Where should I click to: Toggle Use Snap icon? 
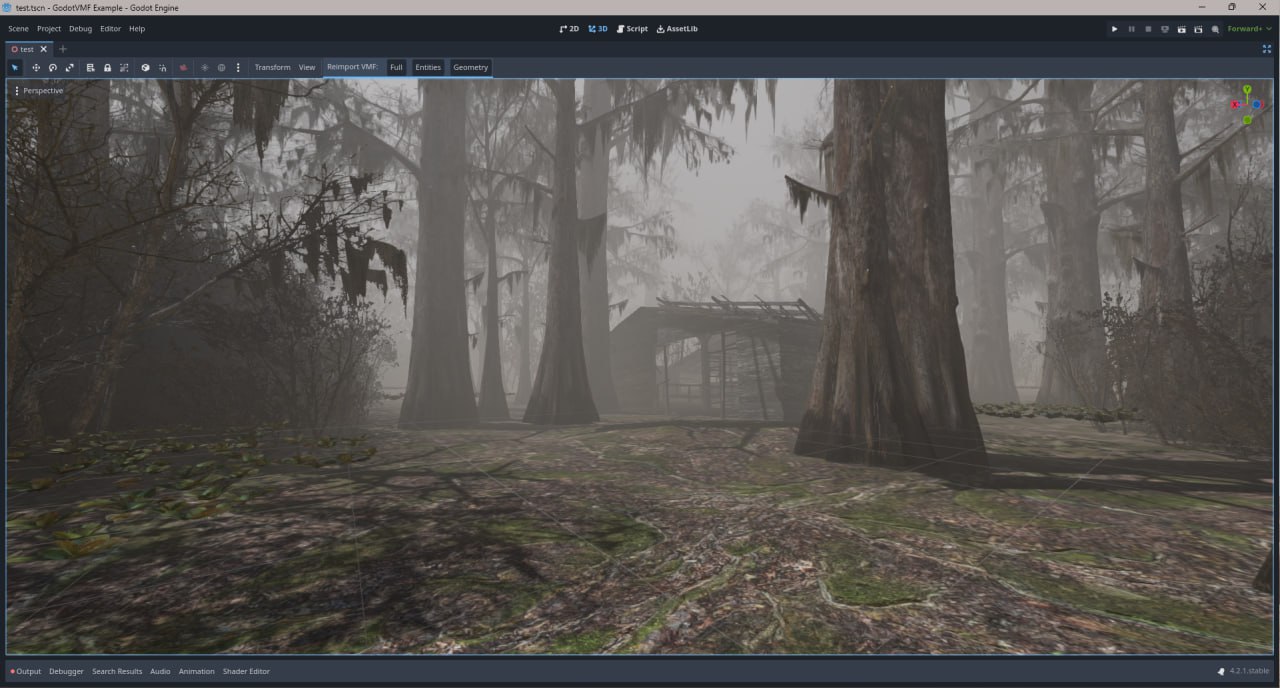(162, 67)
